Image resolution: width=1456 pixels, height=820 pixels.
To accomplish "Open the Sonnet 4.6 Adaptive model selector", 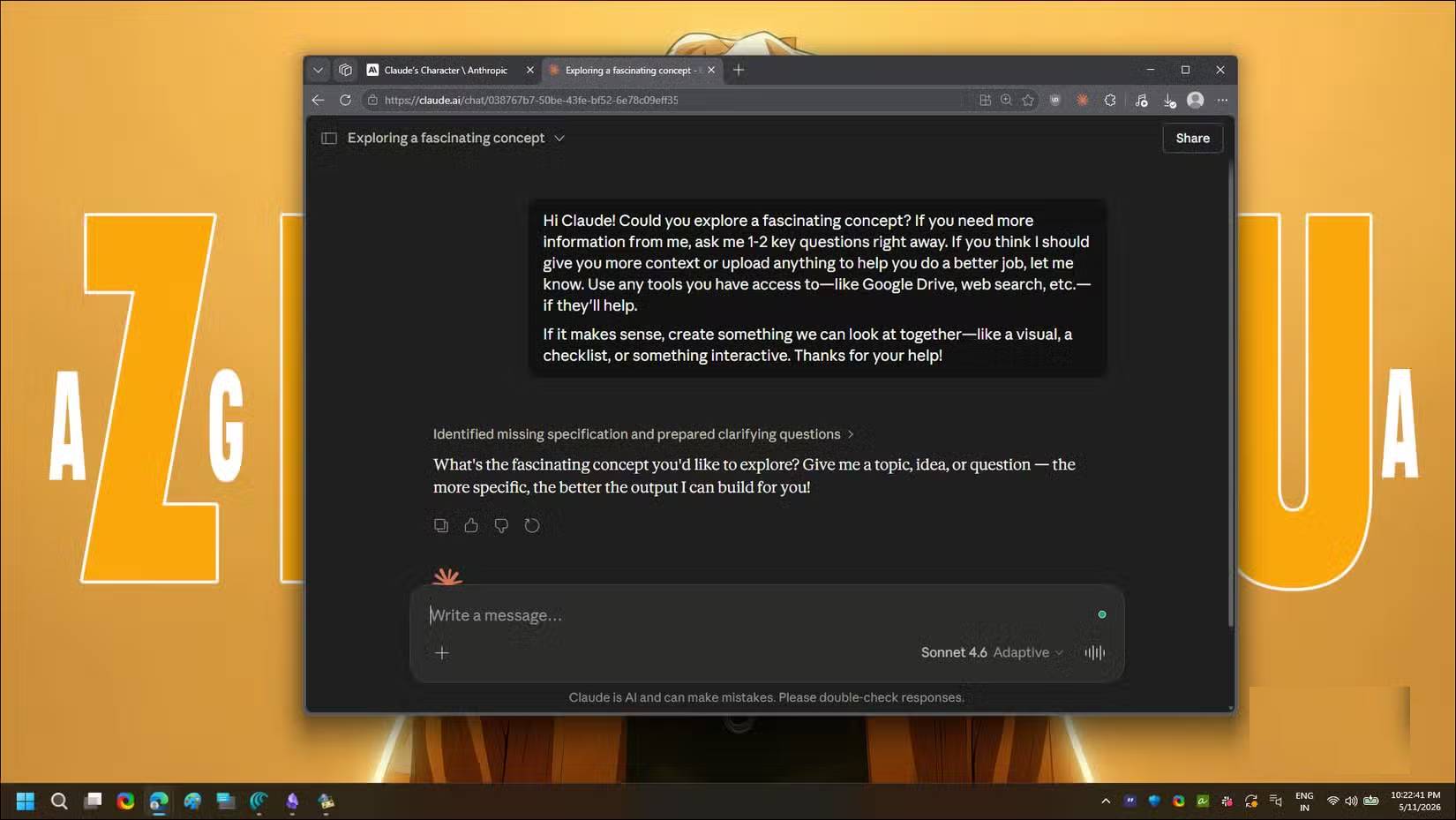I will [992, 653].
